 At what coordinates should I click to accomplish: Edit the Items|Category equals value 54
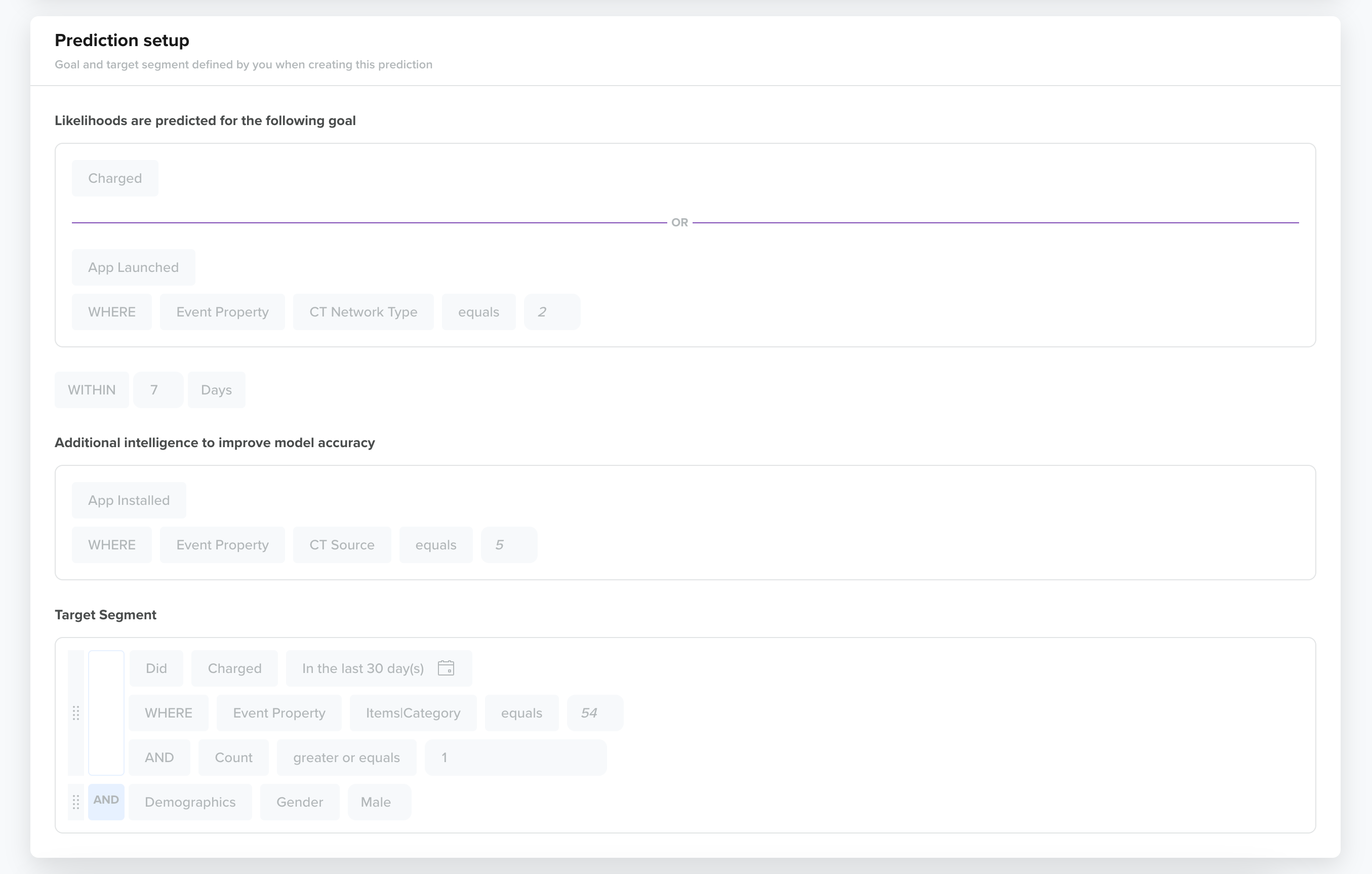[594, 713]
